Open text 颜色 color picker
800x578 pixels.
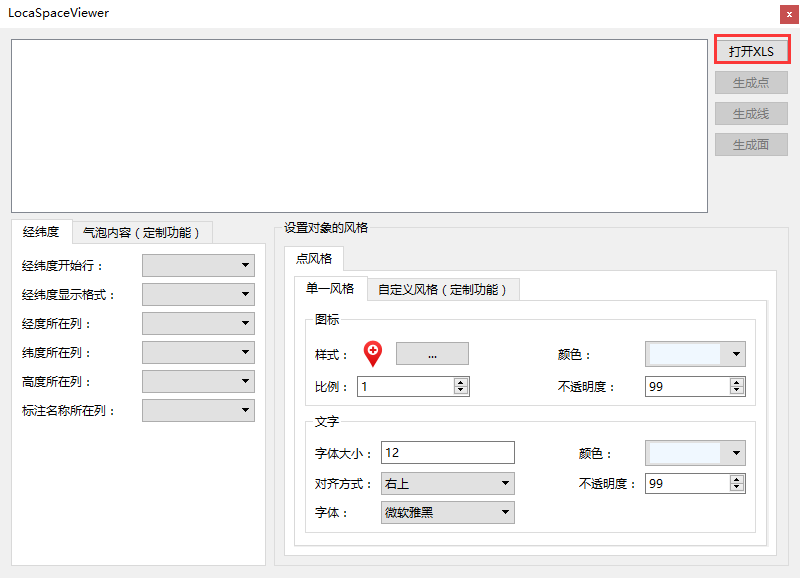pyautogui.click(x=695, y=453)
